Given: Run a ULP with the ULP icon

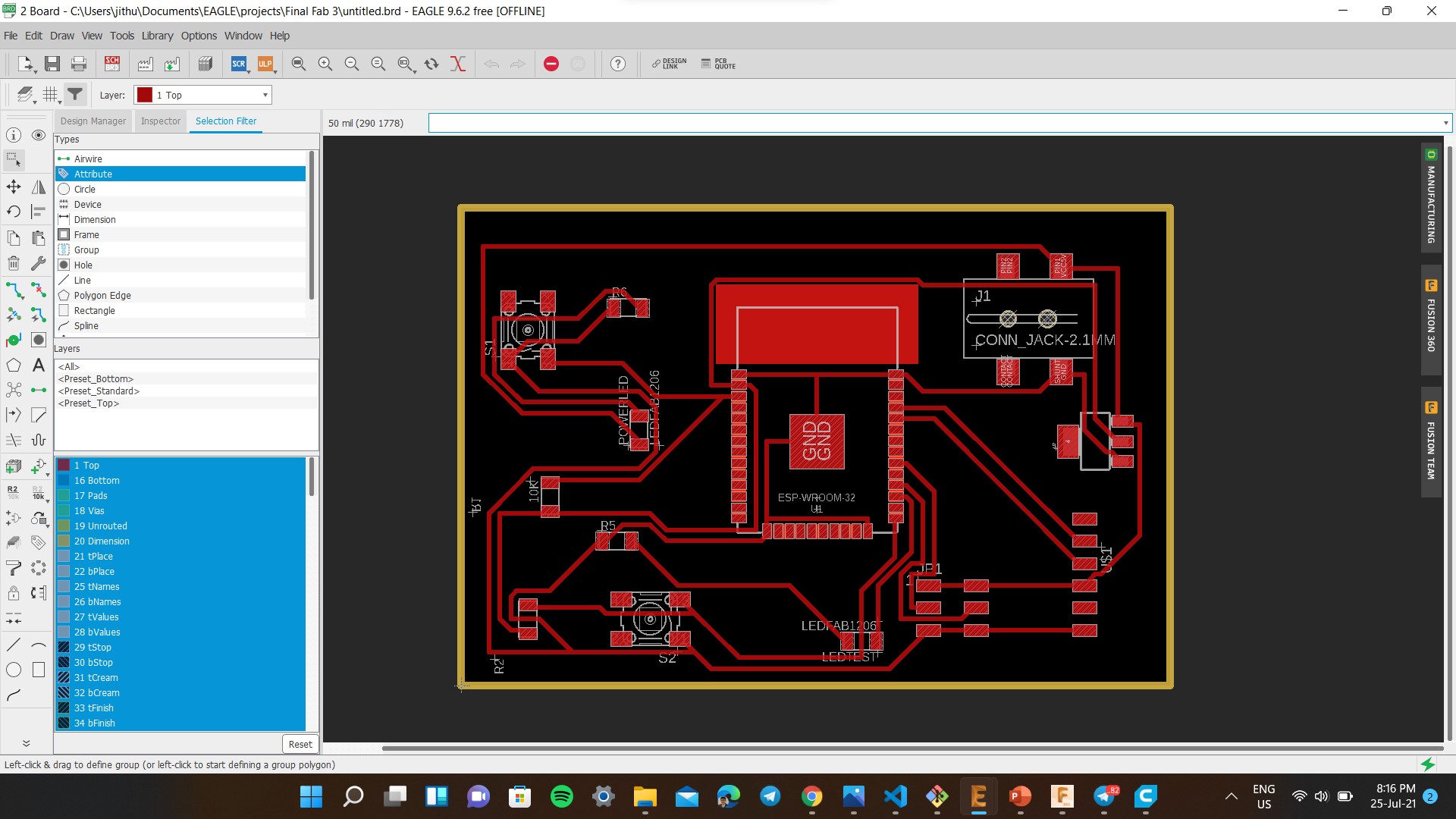Looking at the screenshot, I should (265, 64).
